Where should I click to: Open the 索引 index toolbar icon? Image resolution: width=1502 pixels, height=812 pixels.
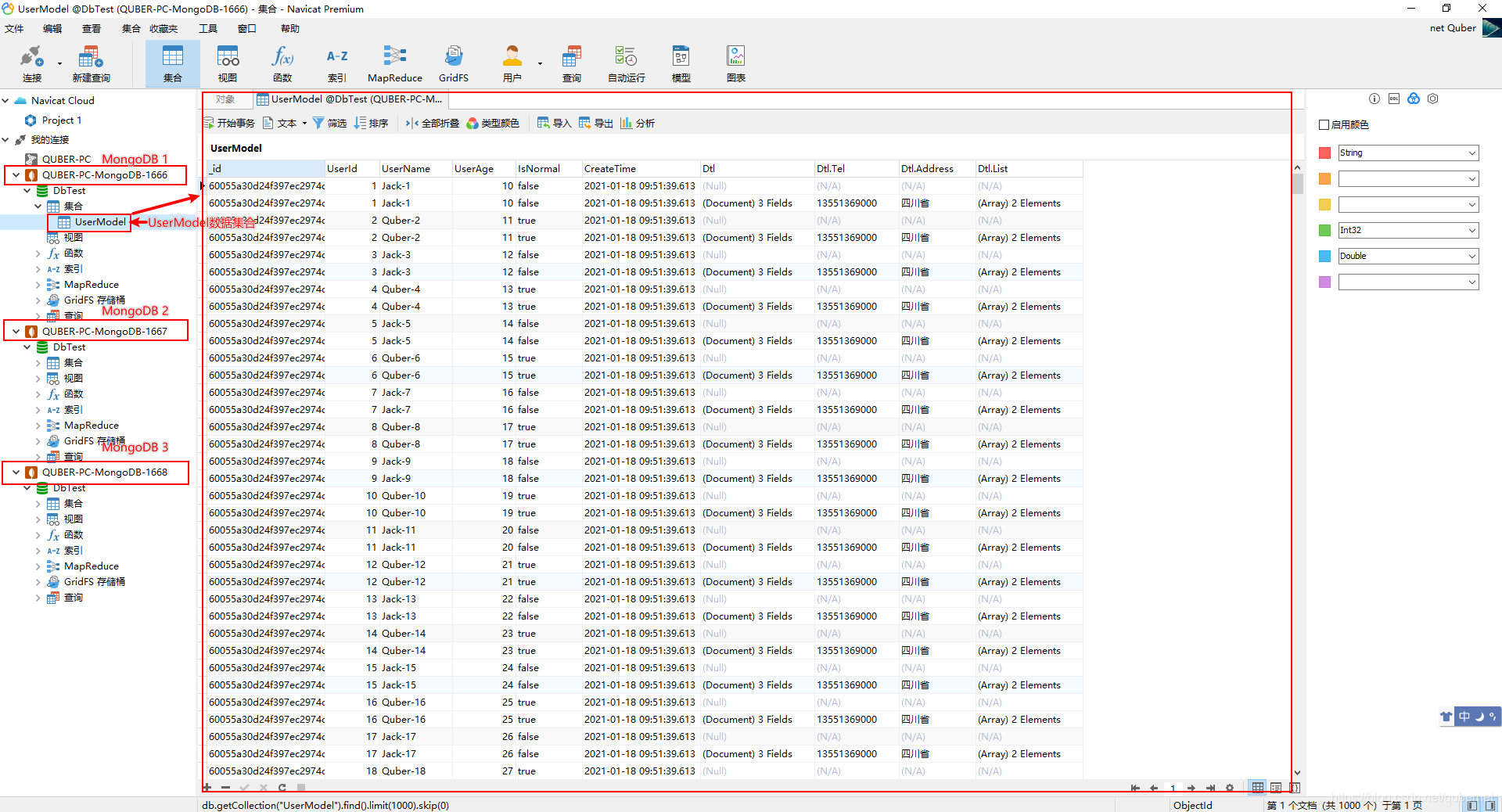(337, 64)
